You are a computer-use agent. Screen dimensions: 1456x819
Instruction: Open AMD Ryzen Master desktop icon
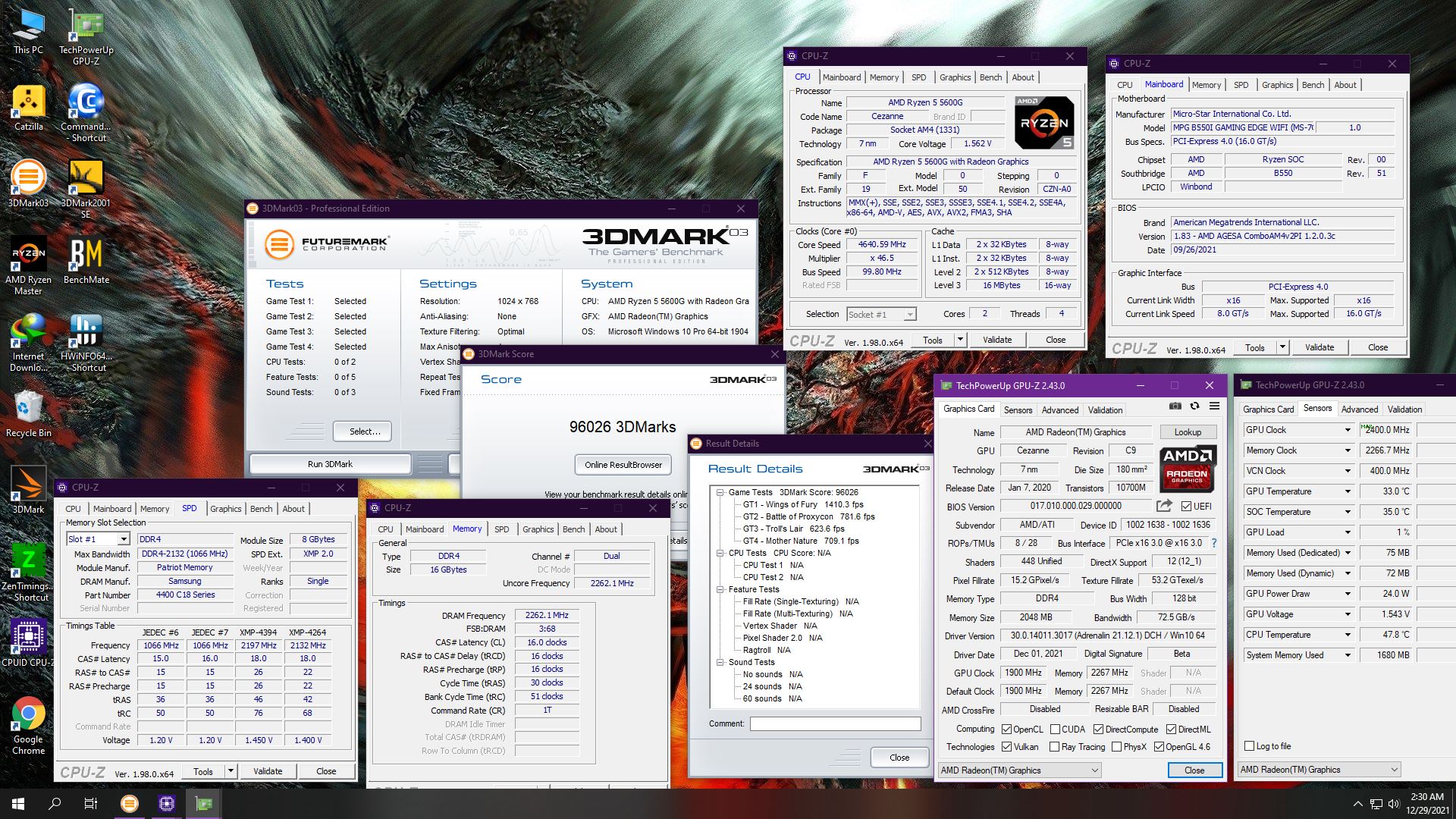point(28,265)
